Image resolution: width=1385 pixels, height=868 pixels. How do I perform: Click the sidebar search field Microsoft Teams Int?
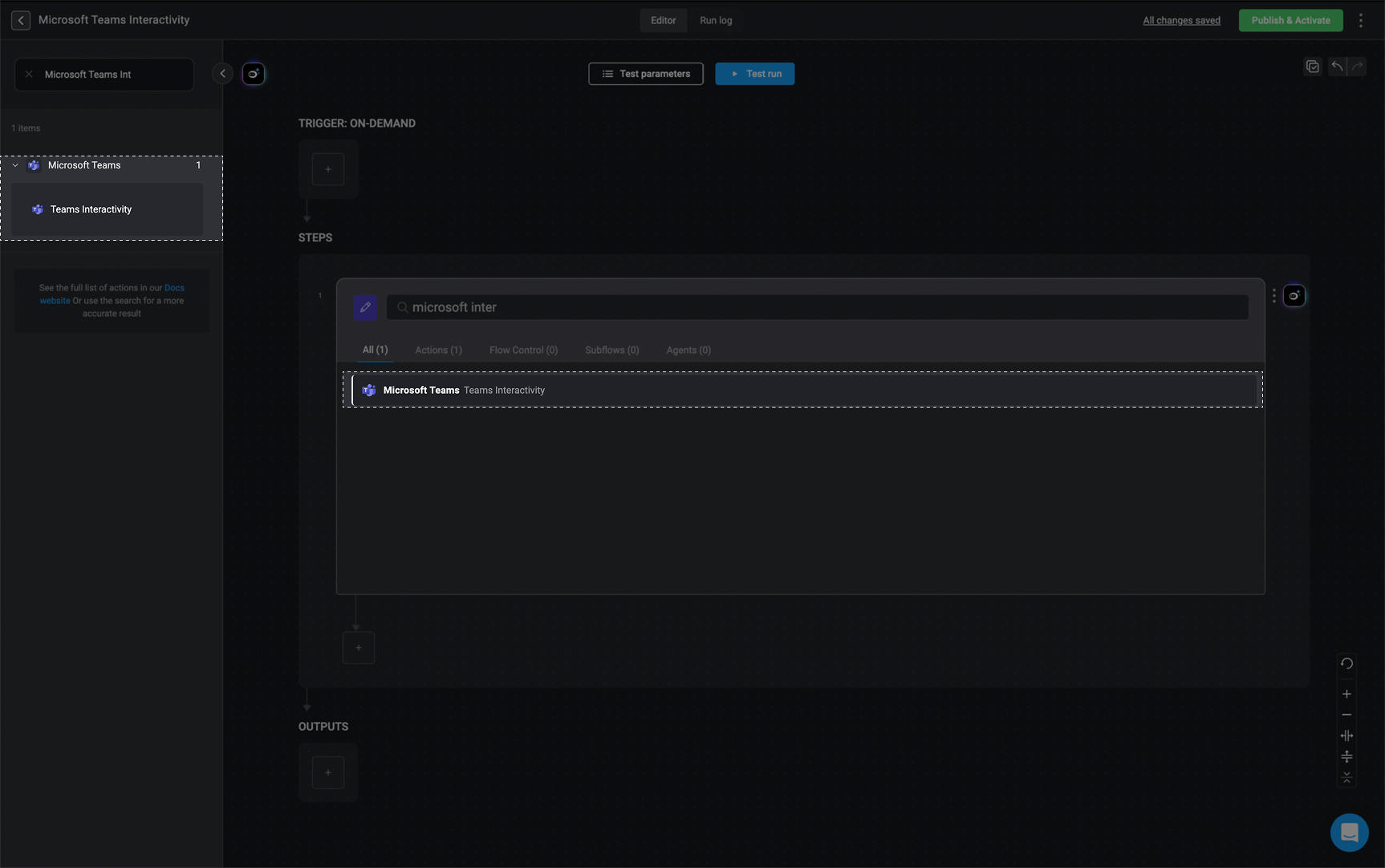pyautogui.click(x=104, y=75)
